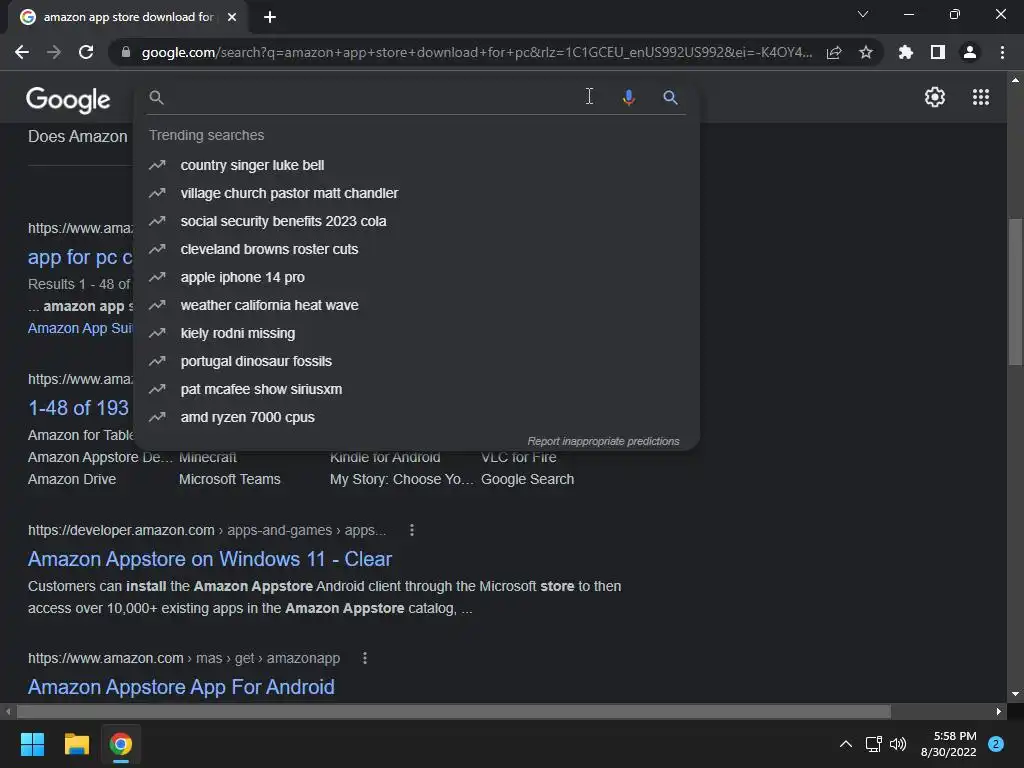Click the horizontal scrollbar thumb

pyautogui.click(x=454, y=711)
